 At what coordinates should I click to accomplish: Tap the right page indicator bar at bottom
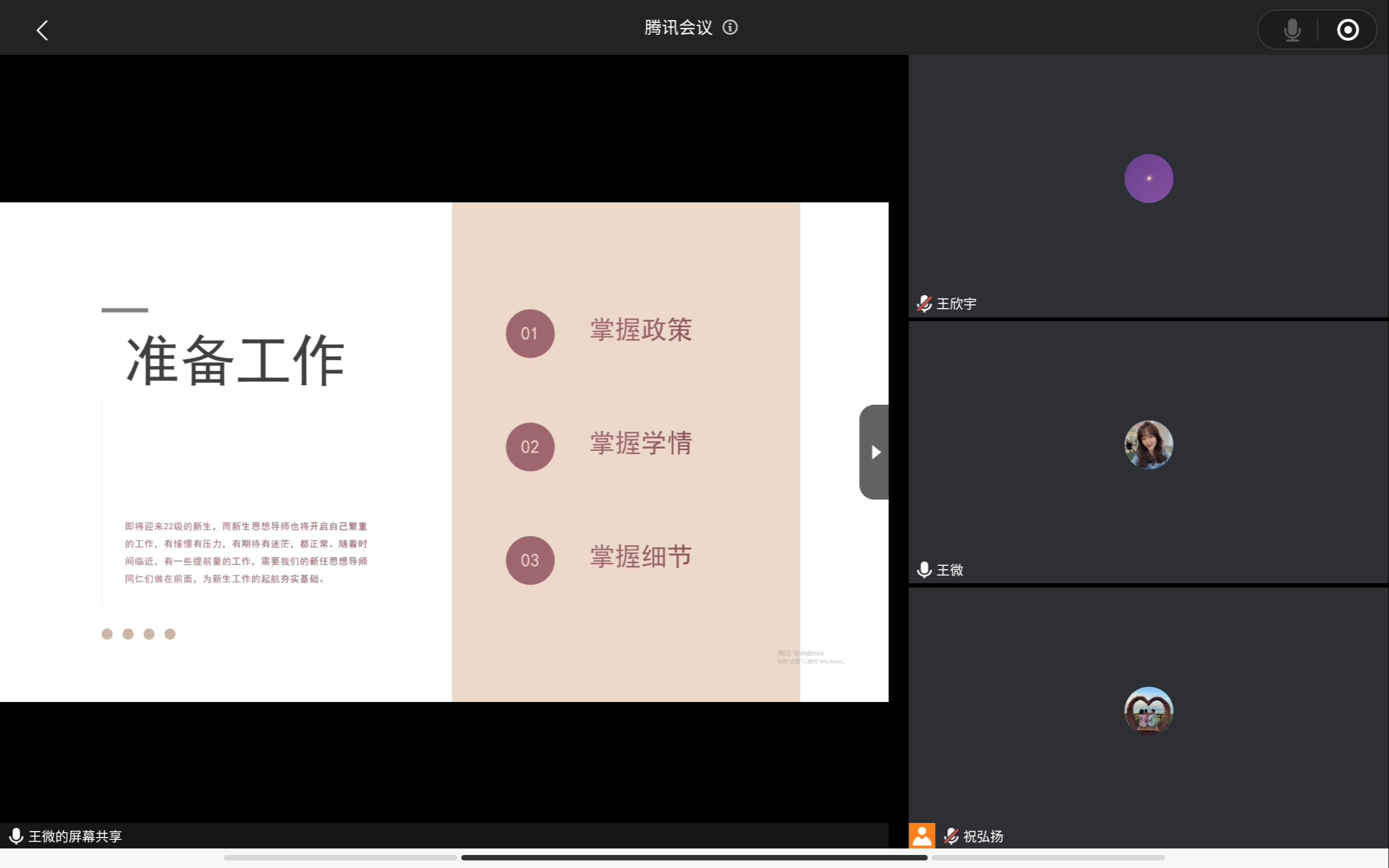coord(1048,857)
